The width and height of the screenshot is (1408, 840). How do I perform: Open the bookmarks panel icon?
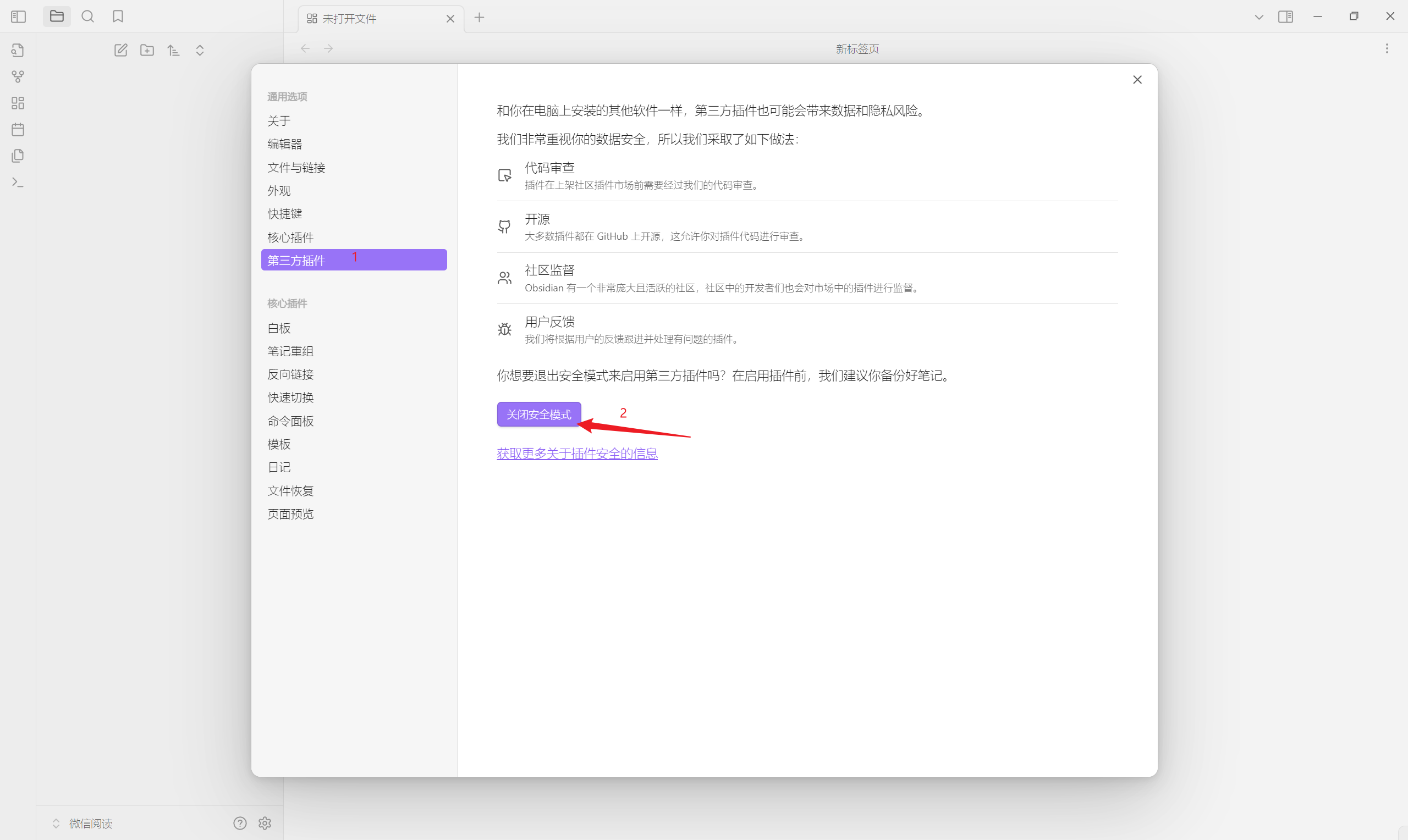(x=118, y=16)
